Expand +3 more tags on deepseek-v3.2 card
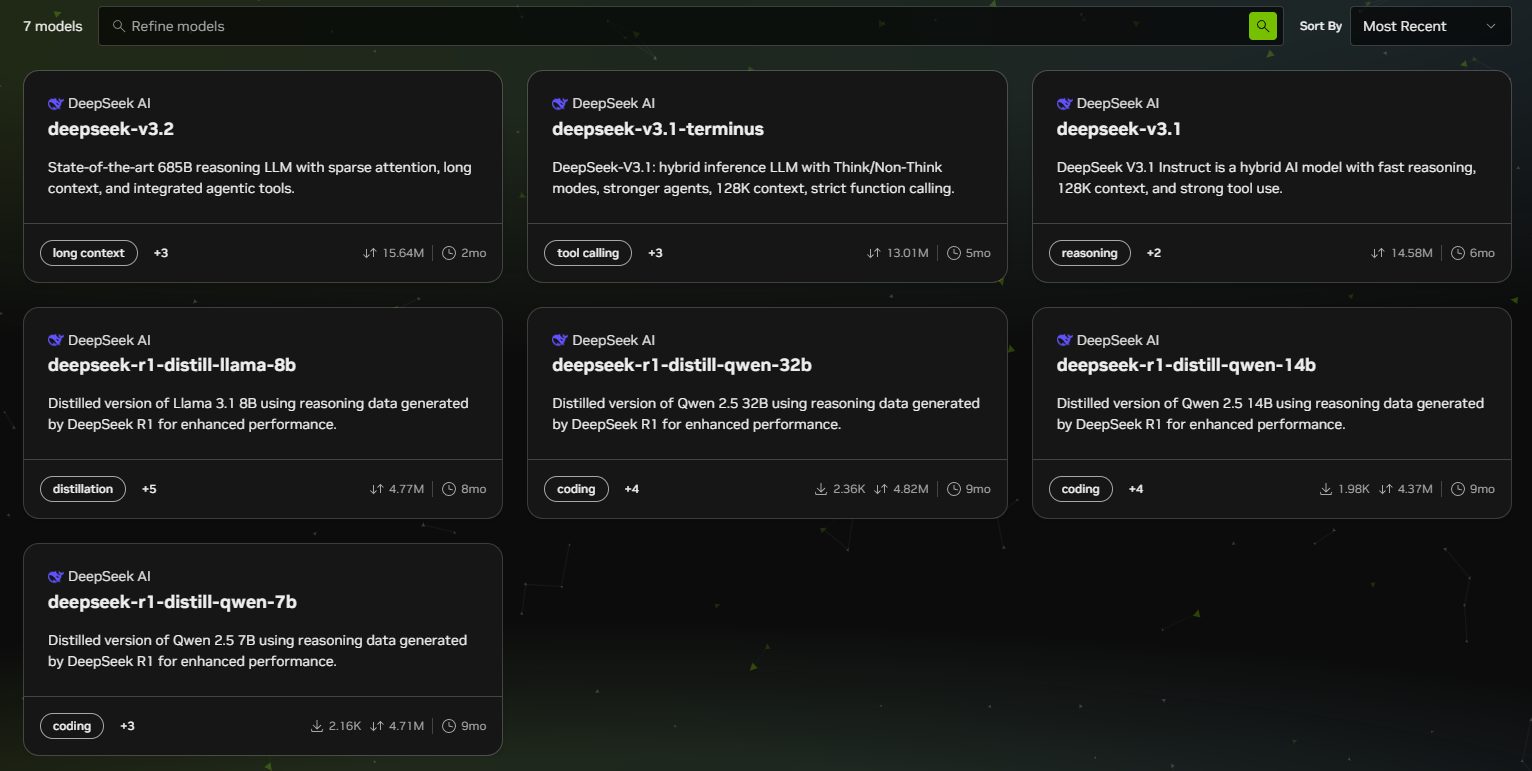The image size is (1532, 771). (161, 253)
